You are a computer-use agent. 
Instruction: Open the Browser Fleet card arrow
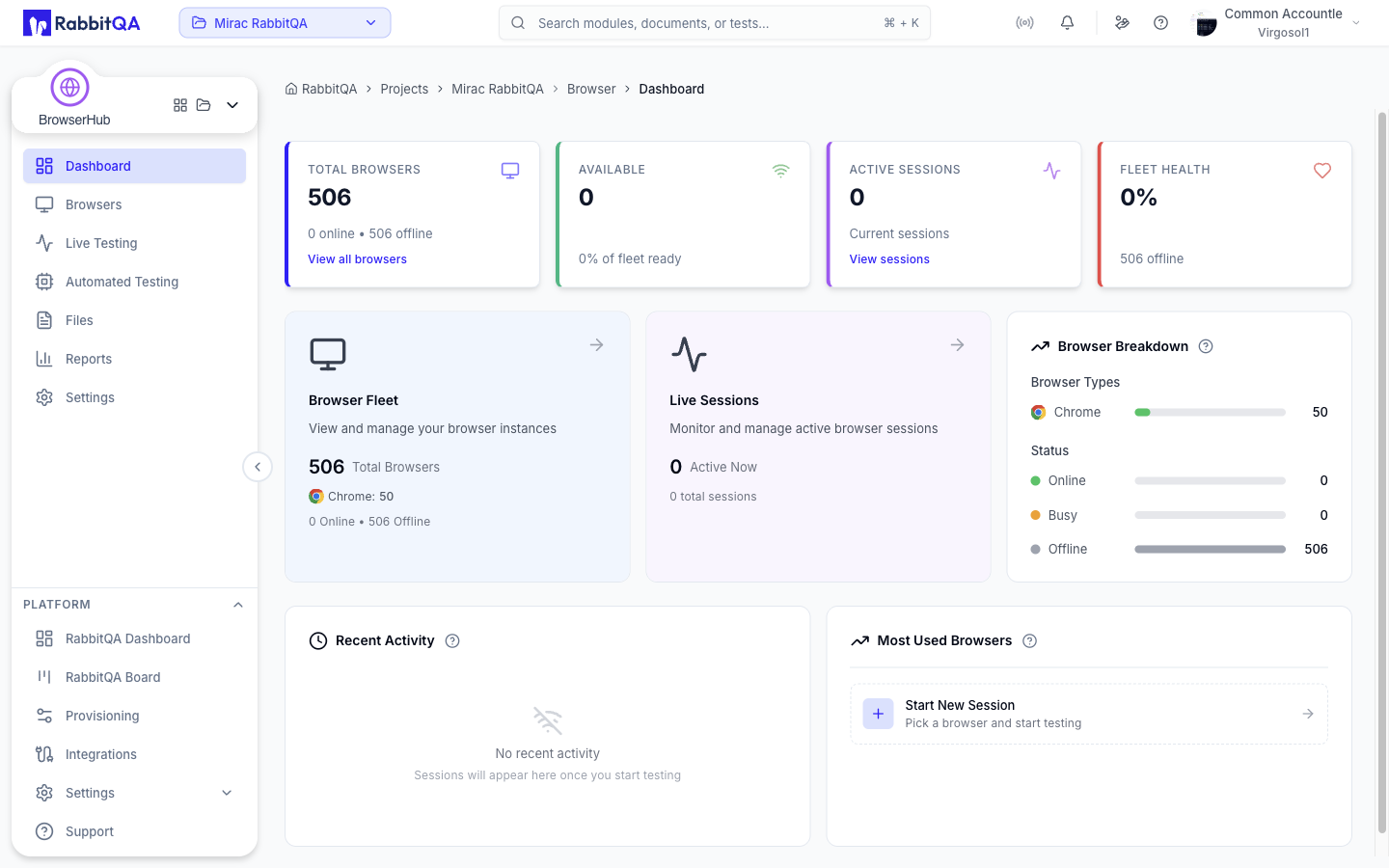[x=597, y=344]
